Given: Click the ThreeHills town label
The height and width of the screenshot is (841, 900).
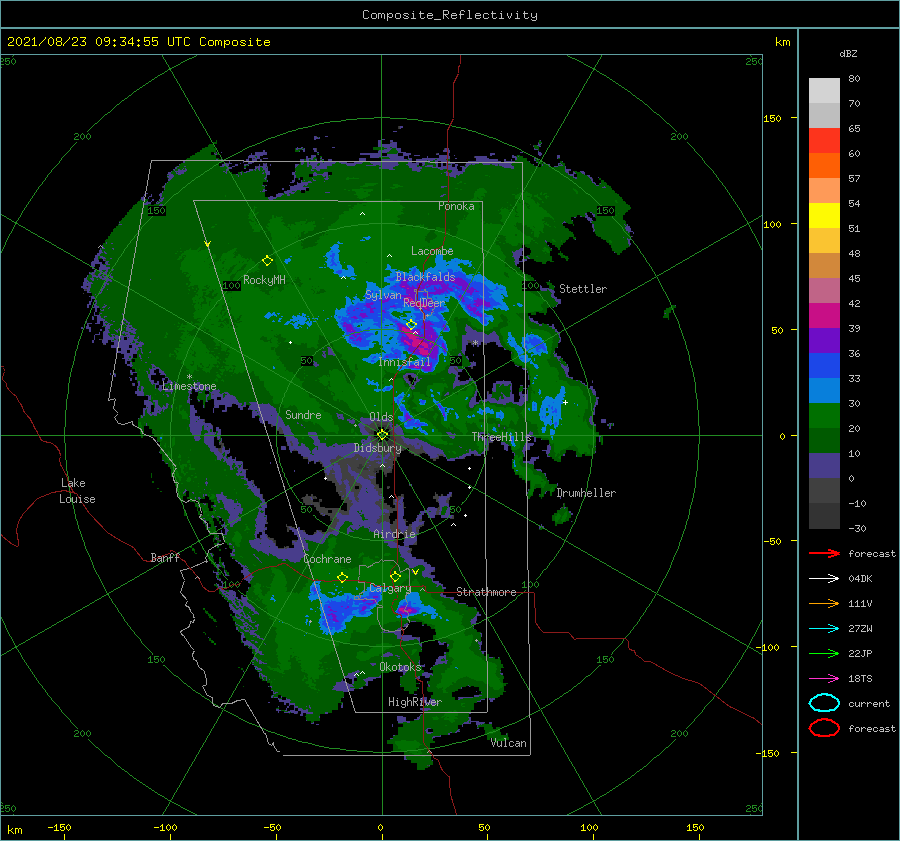Looking at the screenshot, I should pos(502,437).
